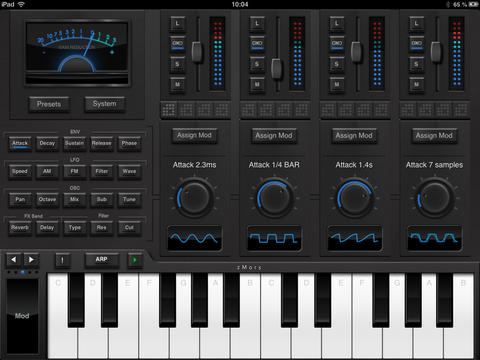Click the volume fader handle on channel two
Viewport: 480px width, 360px height.
click(x=277, y=69)
